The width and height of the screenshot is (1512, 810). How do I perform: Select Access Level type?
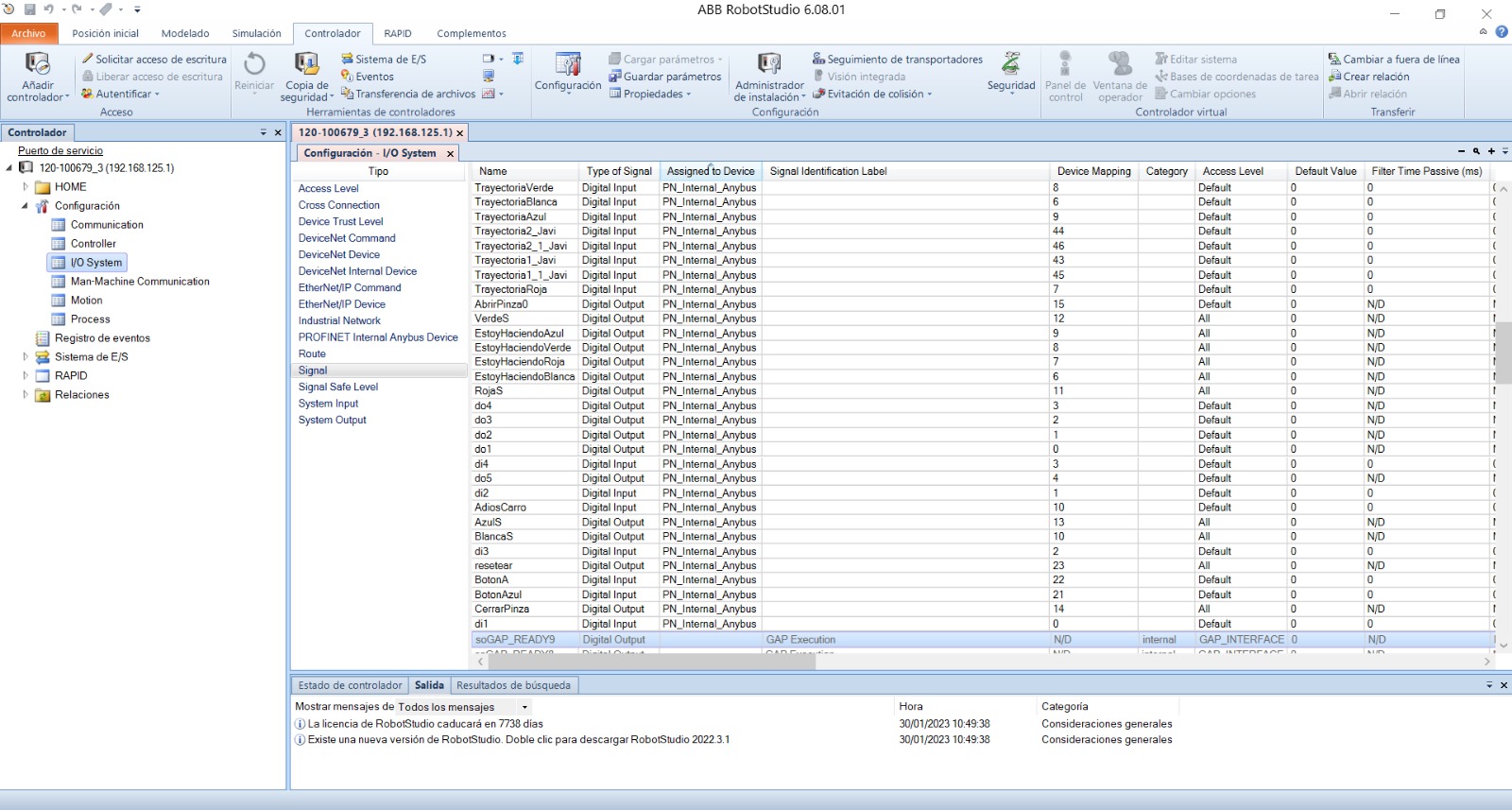coord(328,188)
